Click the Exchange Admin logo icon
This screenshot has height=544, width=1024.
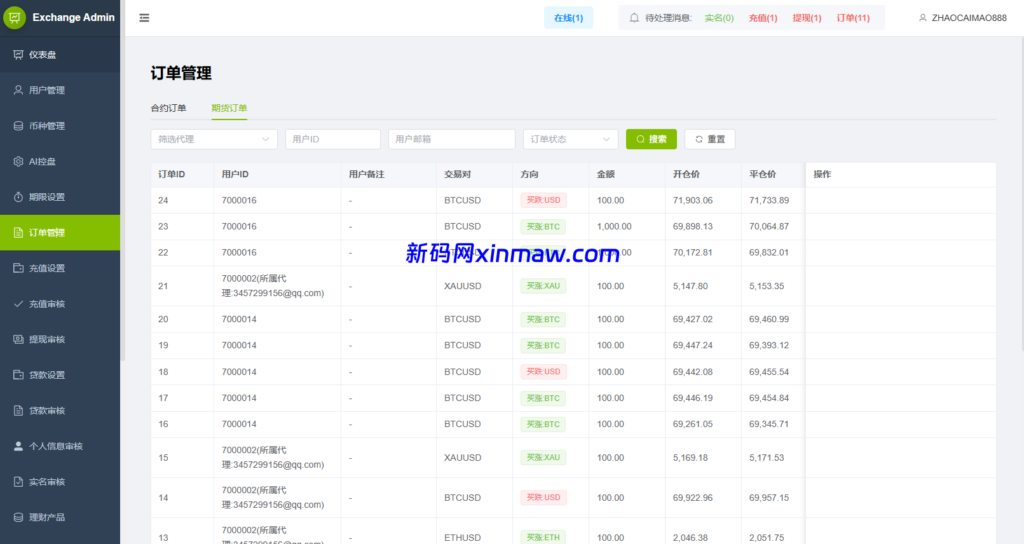(x=14, y=18)
